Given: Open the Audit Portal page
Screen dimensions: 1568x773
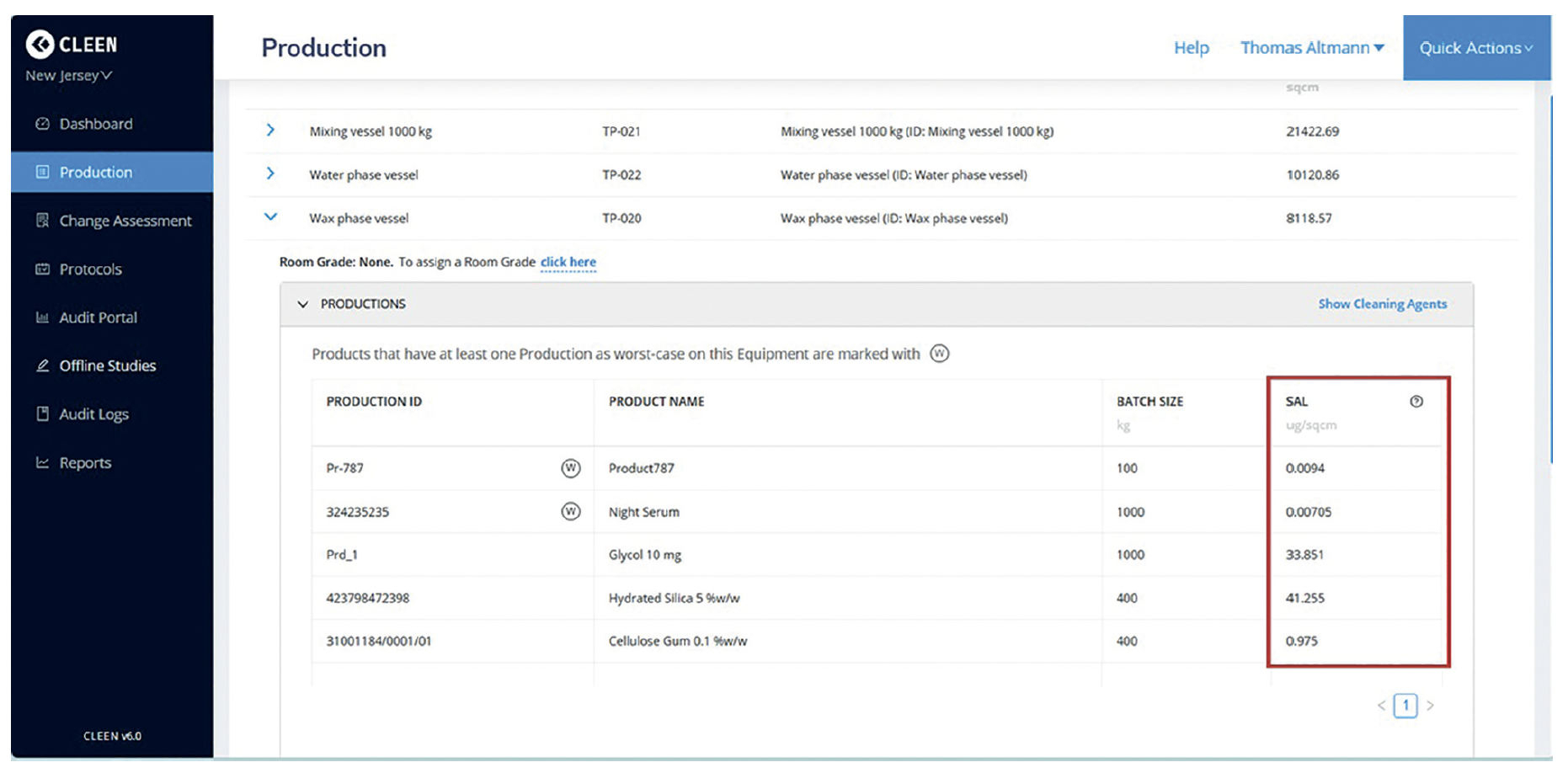Looking at the screenshot, I should click(x=98, y=317).
